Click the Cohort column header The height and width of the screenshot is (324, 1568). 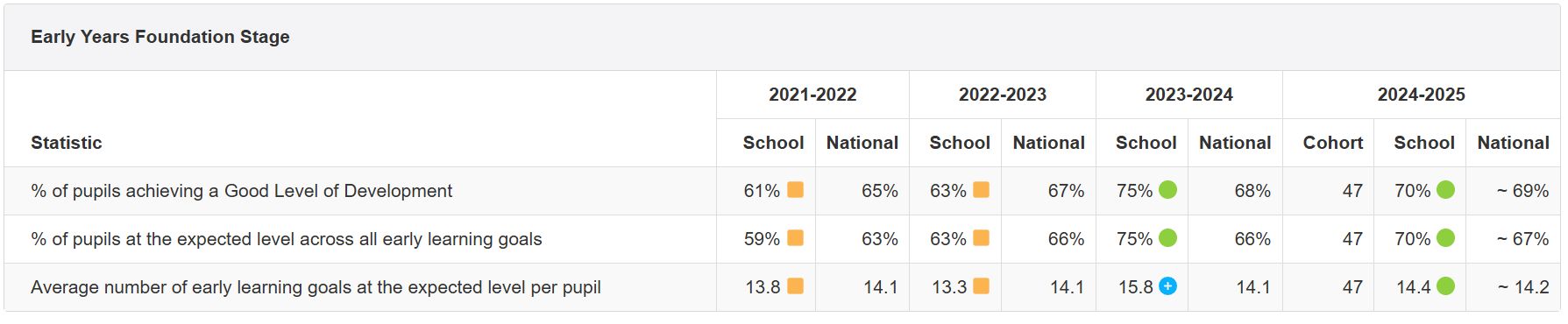point(1333,143)
